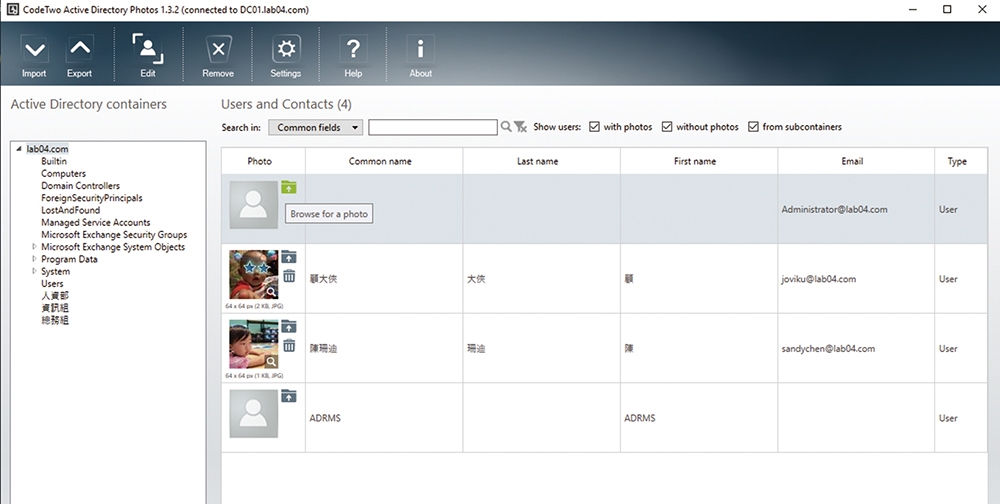
Task: Open the 'Common fields' search dropdown
Action: (316, 127)
